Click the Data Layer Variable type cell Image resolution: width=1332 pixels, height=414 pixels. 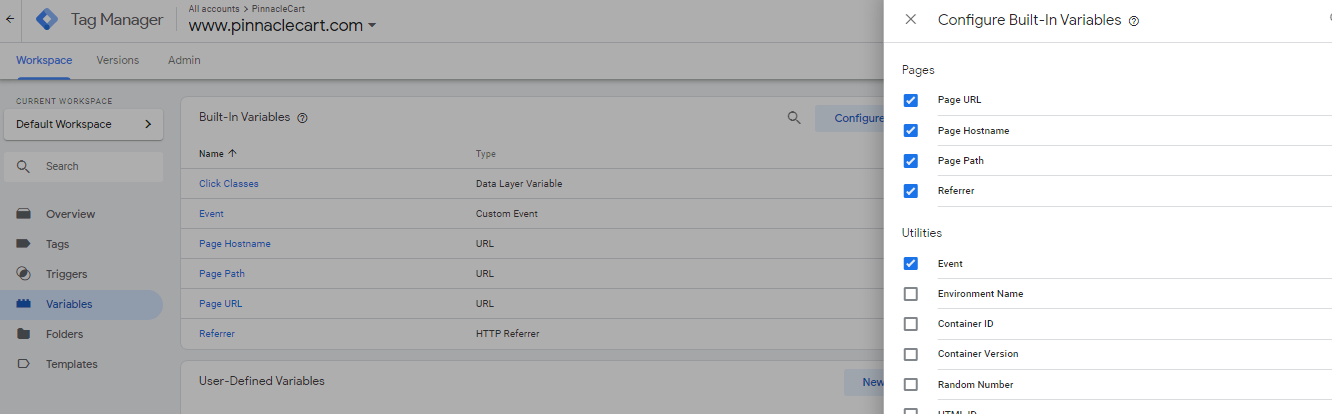click(519, 184)
